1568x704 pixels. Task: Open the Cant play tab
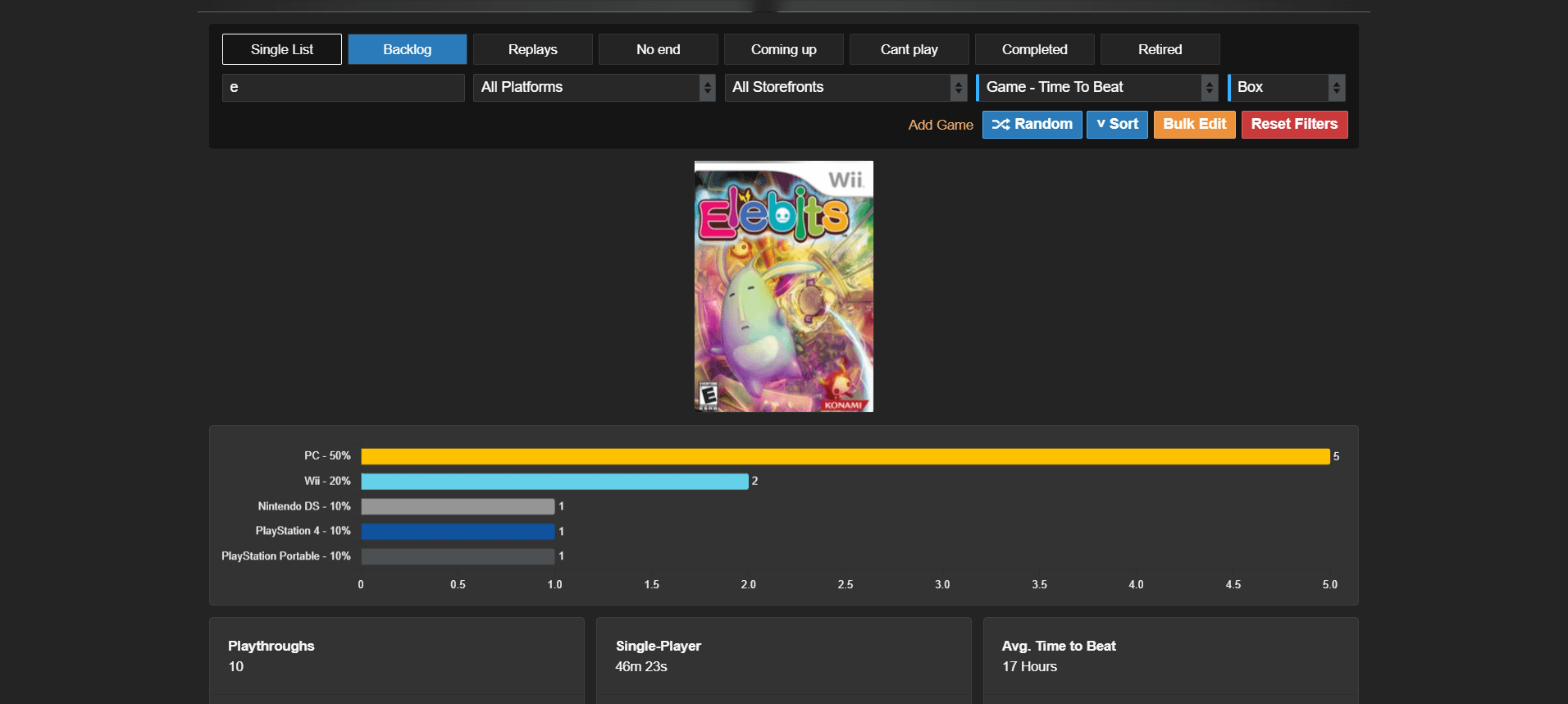coord(909,49)
